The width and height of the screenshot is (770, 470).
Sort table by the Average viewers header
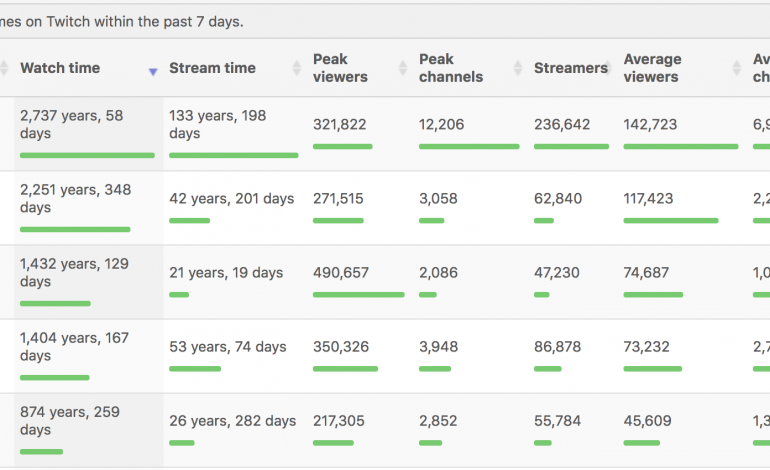(x=652, y=68)
